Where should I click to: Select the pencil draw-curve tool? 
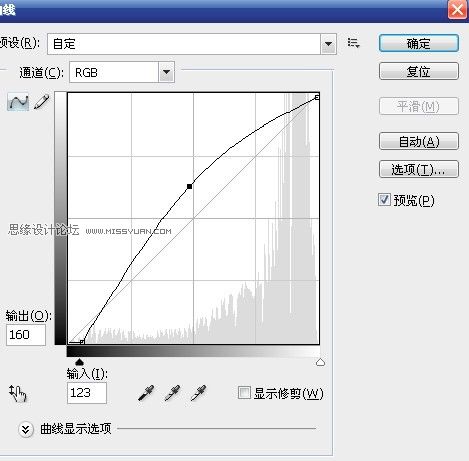[x=42, y=101]
